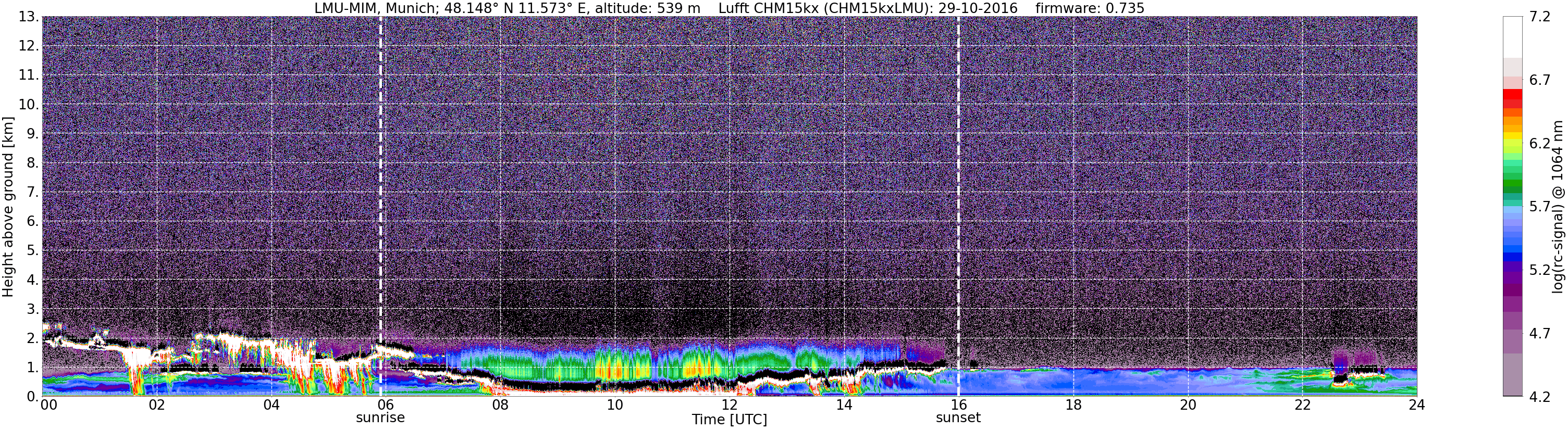Click the 22 tick label on time axis

pos(1303,405)
